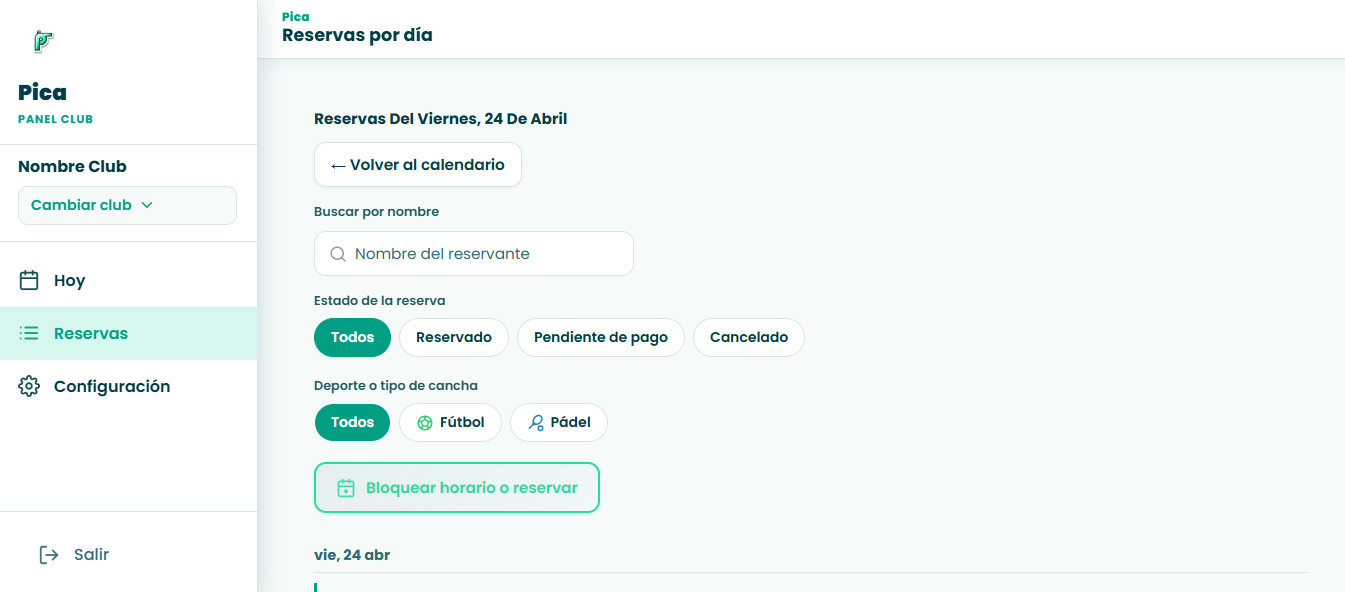Filter courts by Pádel text label
Image resolution: width=1345 pixels, height=592 pixels.
571,422
